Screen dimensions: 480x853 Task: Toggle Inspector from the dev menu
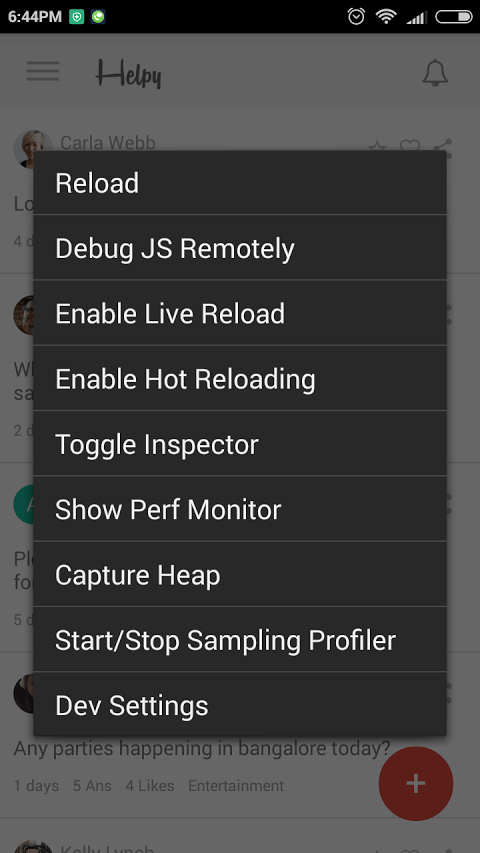click(x=240, y=443)
